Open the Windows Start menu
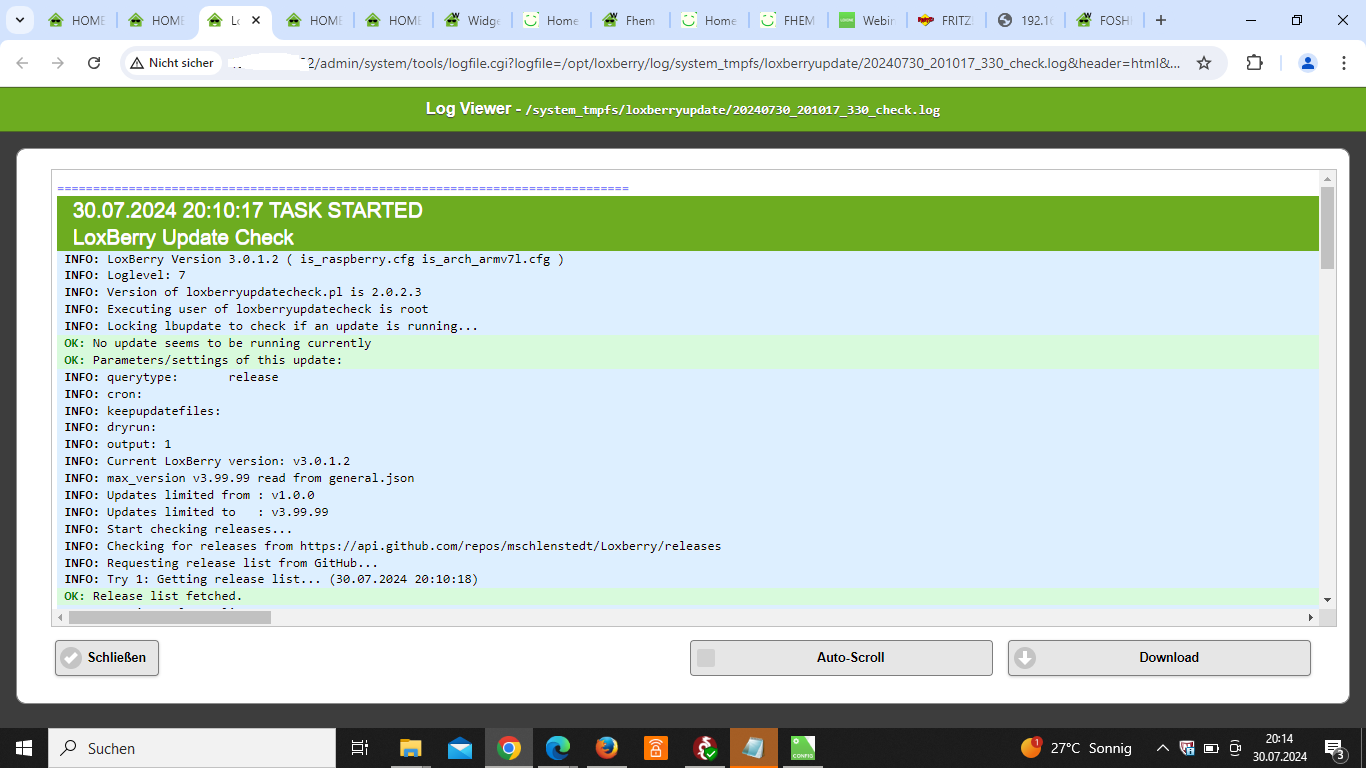The width and height of the screenshot is (1366, 768). (23, 748)
